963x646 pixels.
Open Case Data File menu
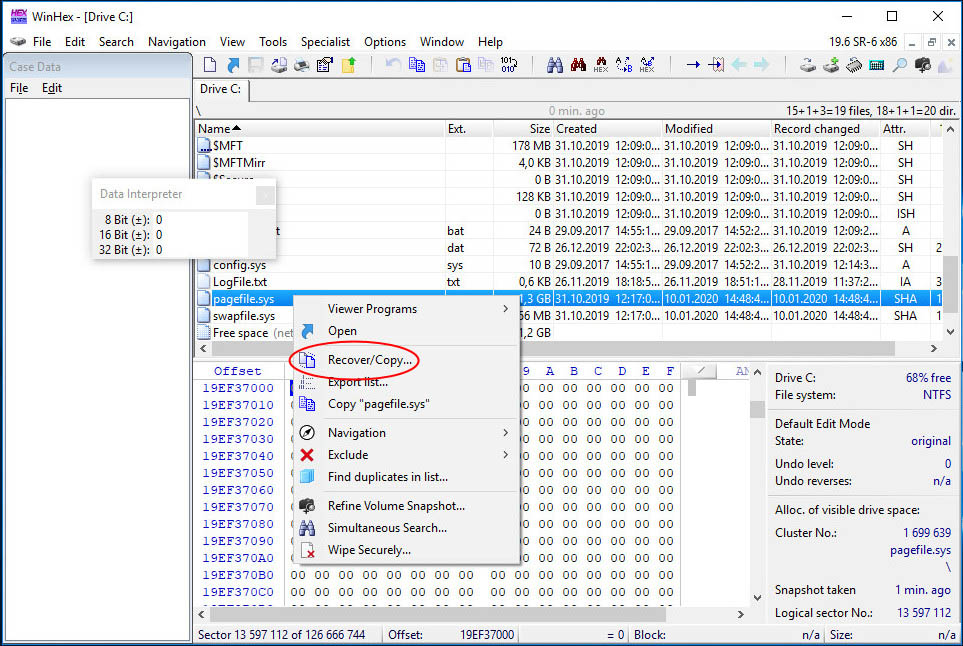click(x=19, y=88)
